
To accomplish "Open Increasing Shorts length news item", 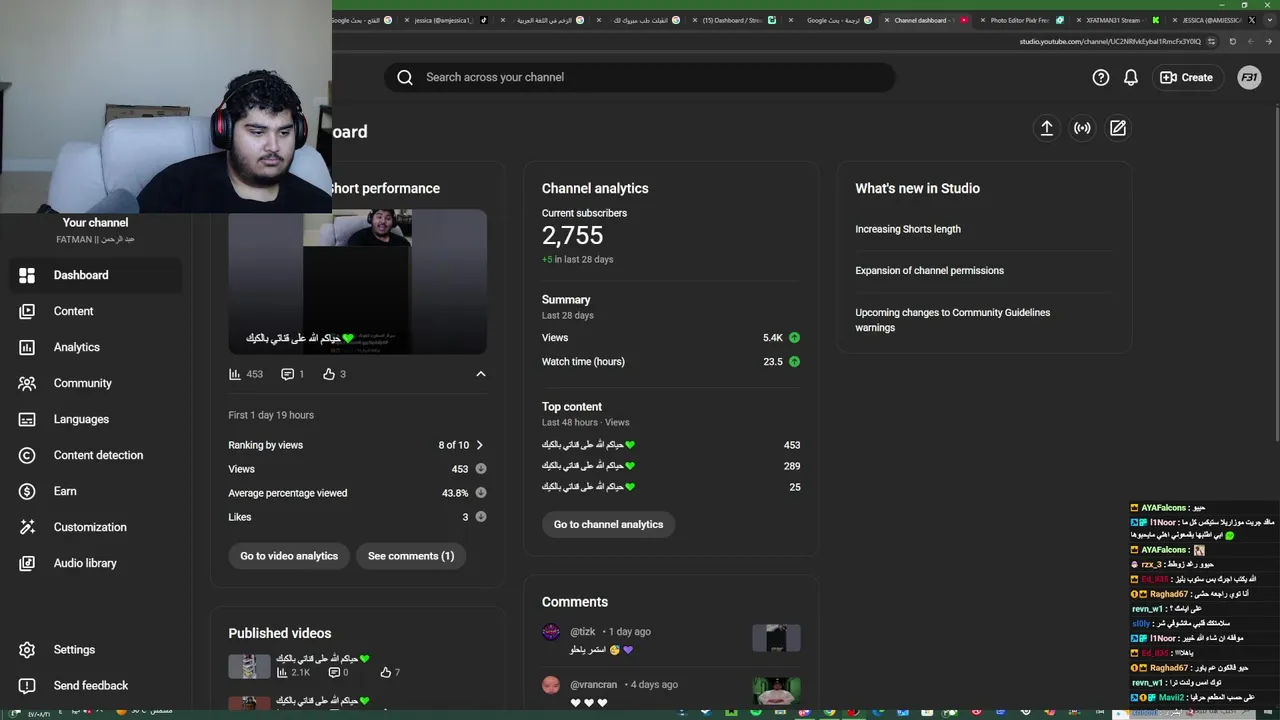I will 908,229.
